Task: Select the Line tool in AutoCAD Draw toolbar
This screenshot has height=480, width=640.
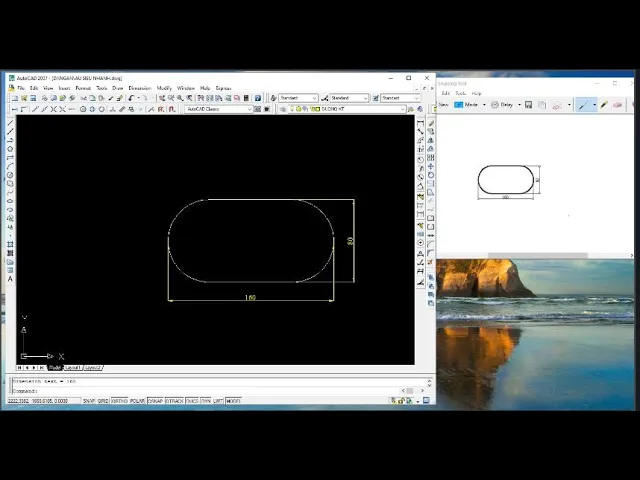Action: (10, 123)
